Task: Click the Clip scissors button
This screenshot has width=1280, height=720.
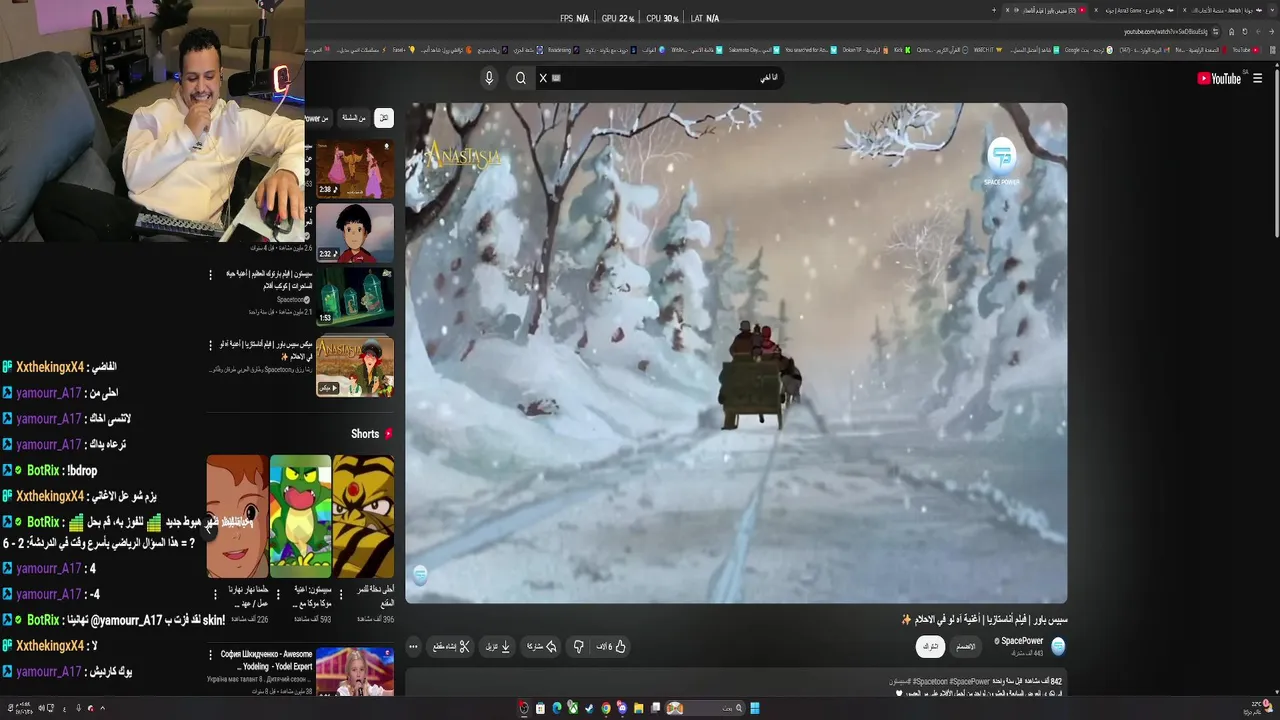Action: [x=451, y=647]
